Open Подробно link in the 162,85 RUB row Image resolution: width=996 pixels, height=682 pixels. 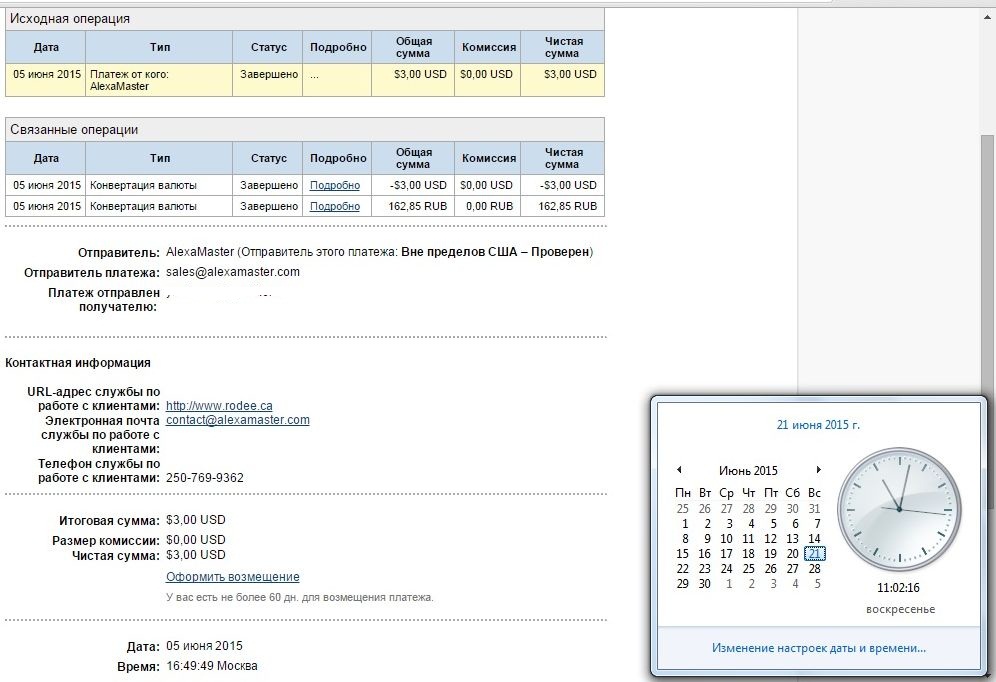click(x=334, y=206)
